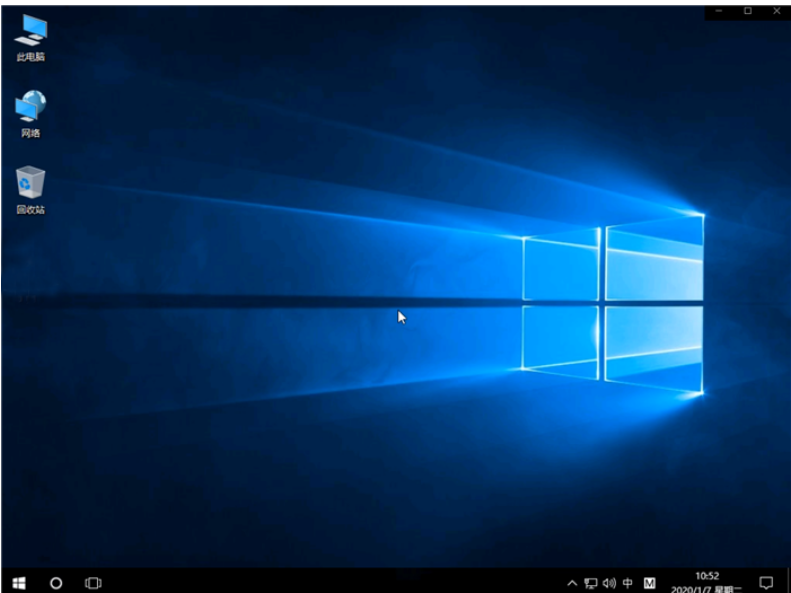
Task: Open Task View from the taskbar
Action: pyautogui.click(x=93, y=581)
